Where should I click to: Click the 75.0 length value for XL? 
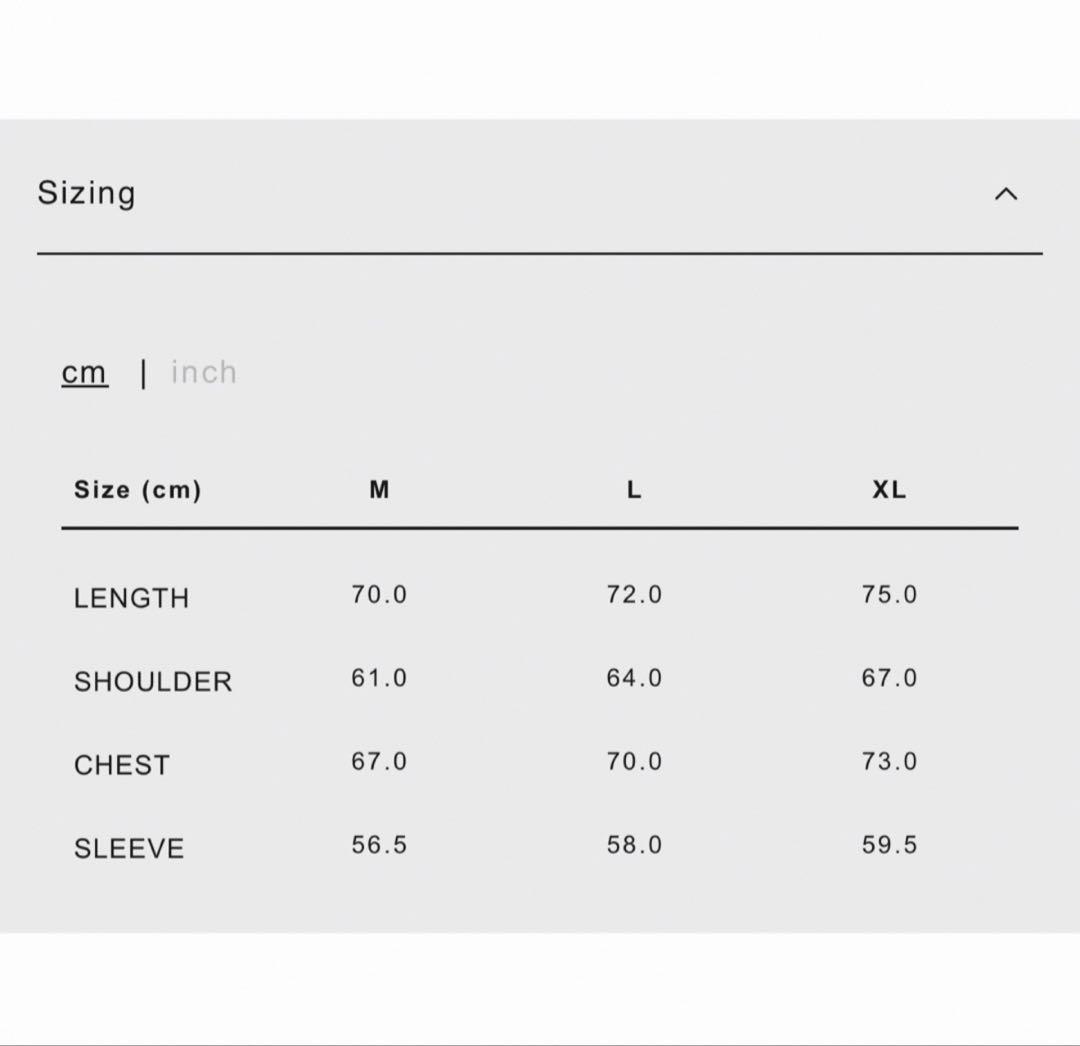889,595
